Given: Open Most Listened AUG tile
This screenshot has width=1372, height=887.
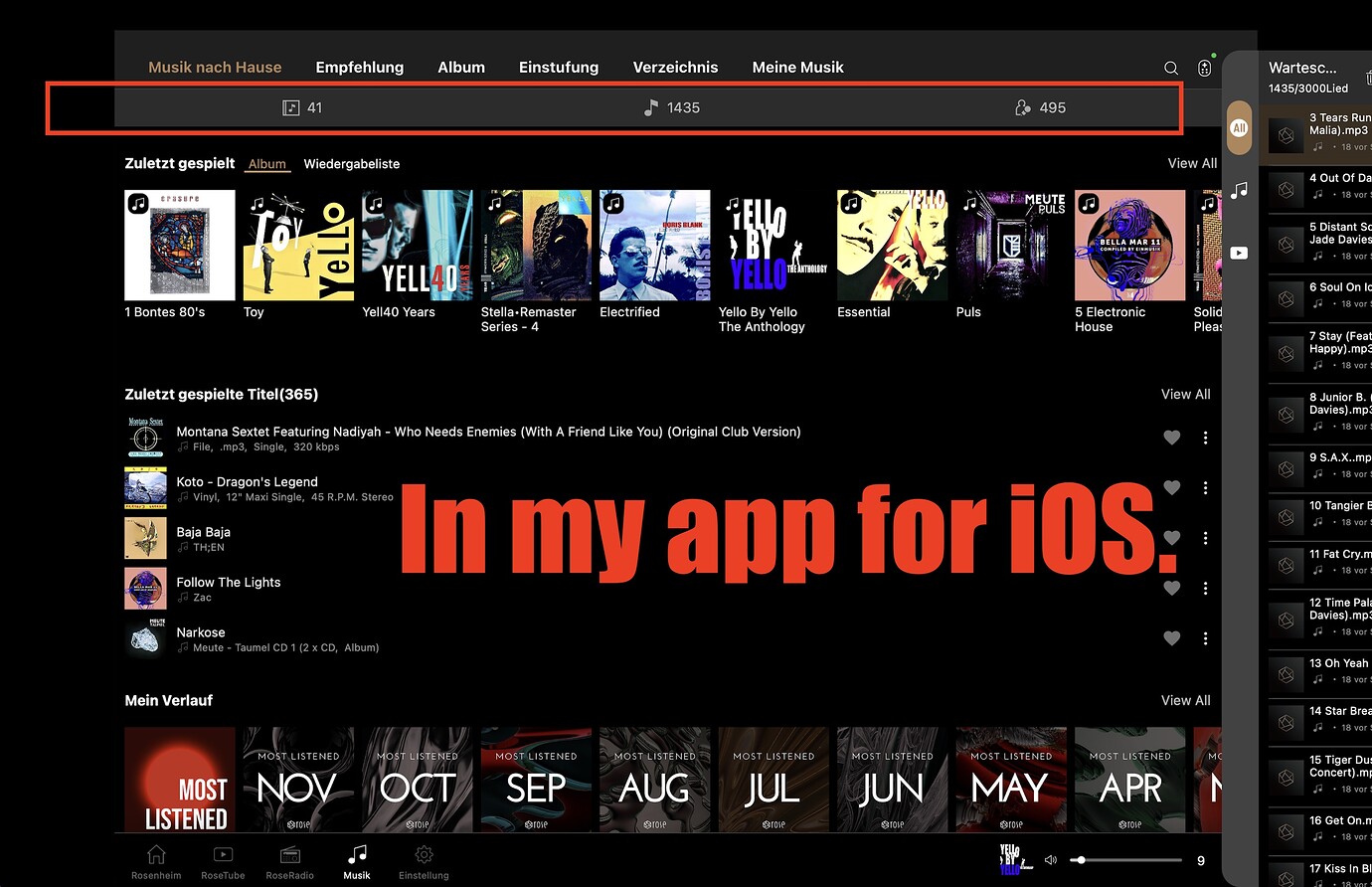Looking at the screenshot, I should click(x=655, y=780).
